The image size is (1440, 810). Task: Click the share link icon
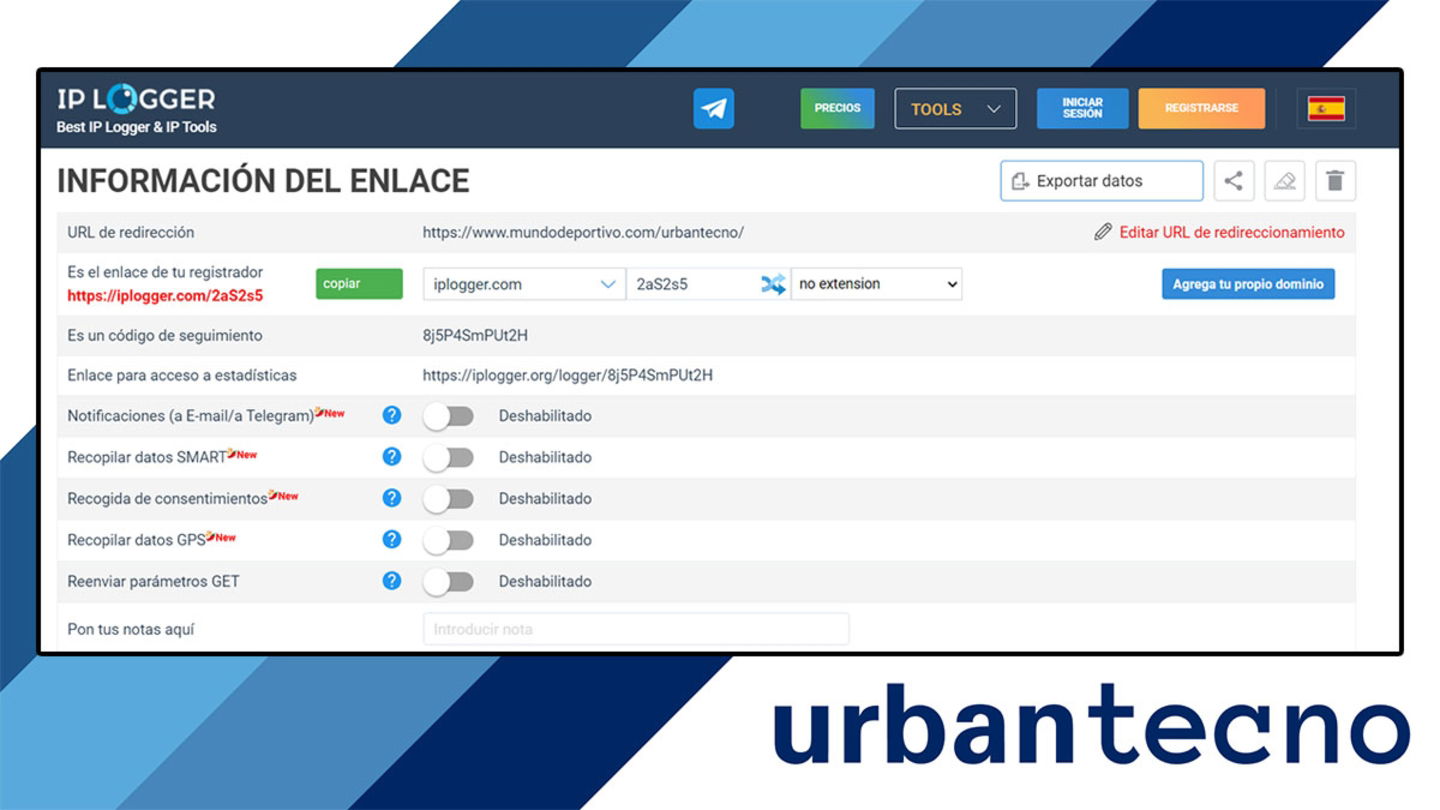[1234, 181]
